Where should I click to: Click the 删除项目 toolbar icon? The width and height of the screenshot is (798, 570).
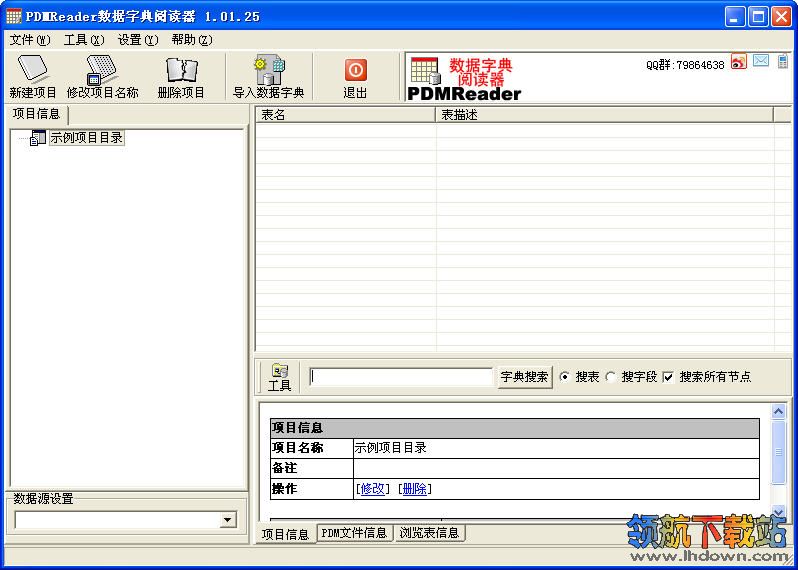(181, 70)
